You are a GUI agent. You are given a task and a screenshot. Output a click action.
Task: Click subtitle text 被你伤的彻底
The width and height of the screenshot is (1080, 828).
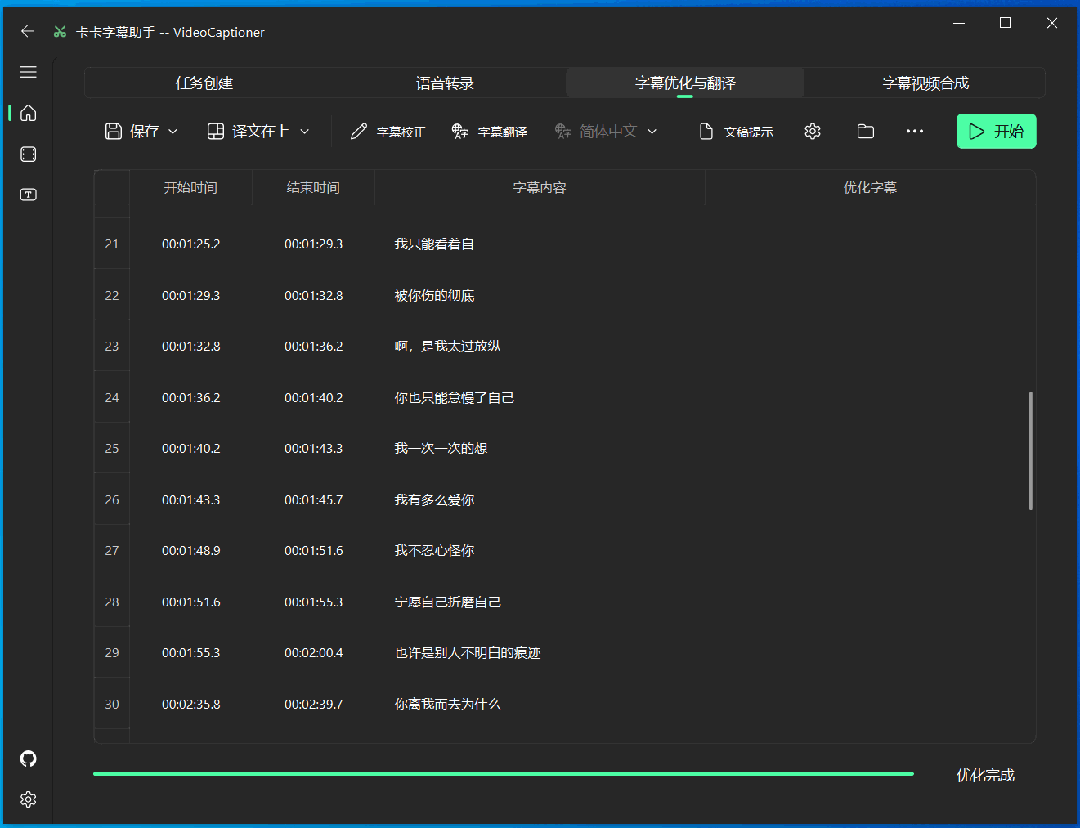pyautogui.click(x=434, y=296)
